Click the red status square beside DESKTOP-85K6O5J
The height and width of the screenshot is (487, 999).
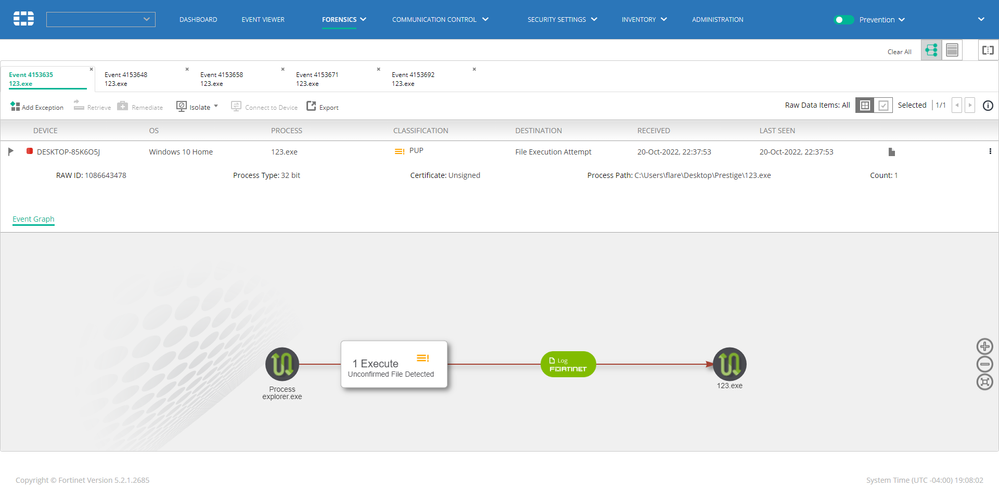click(29, 152)
